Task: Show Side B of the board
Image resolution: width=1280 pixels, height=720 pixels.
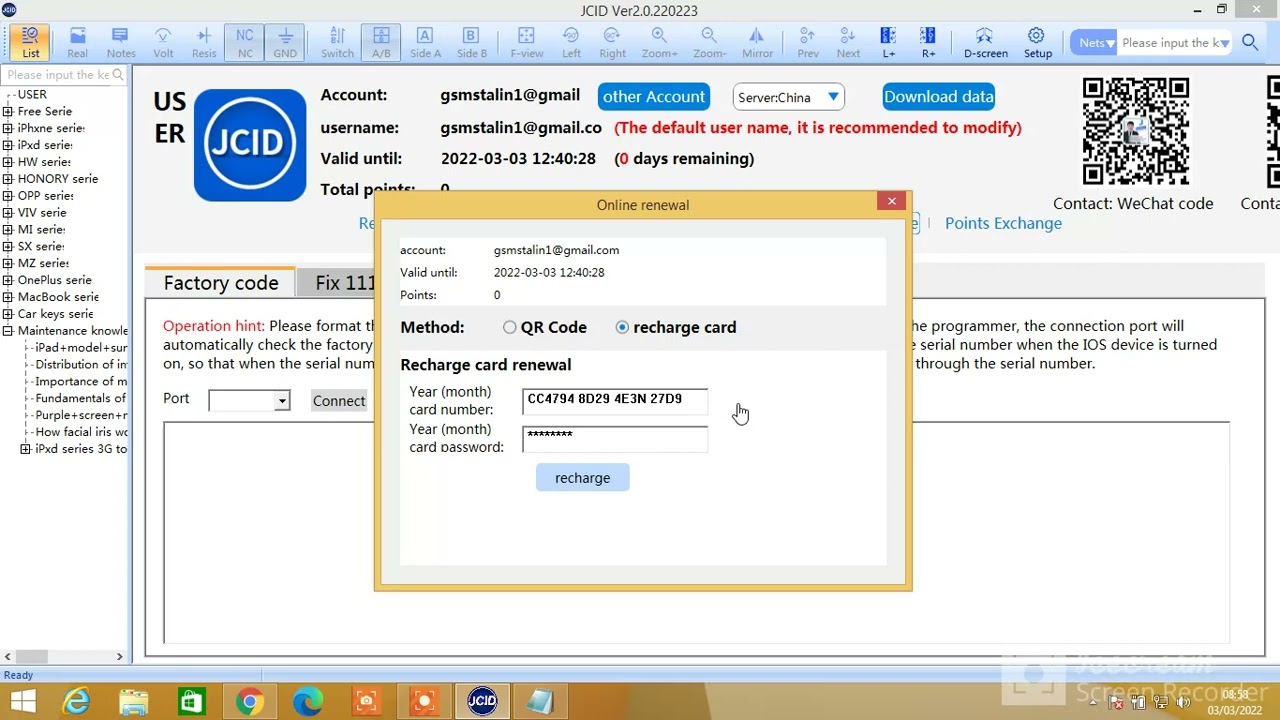Action: click(472, 43)
